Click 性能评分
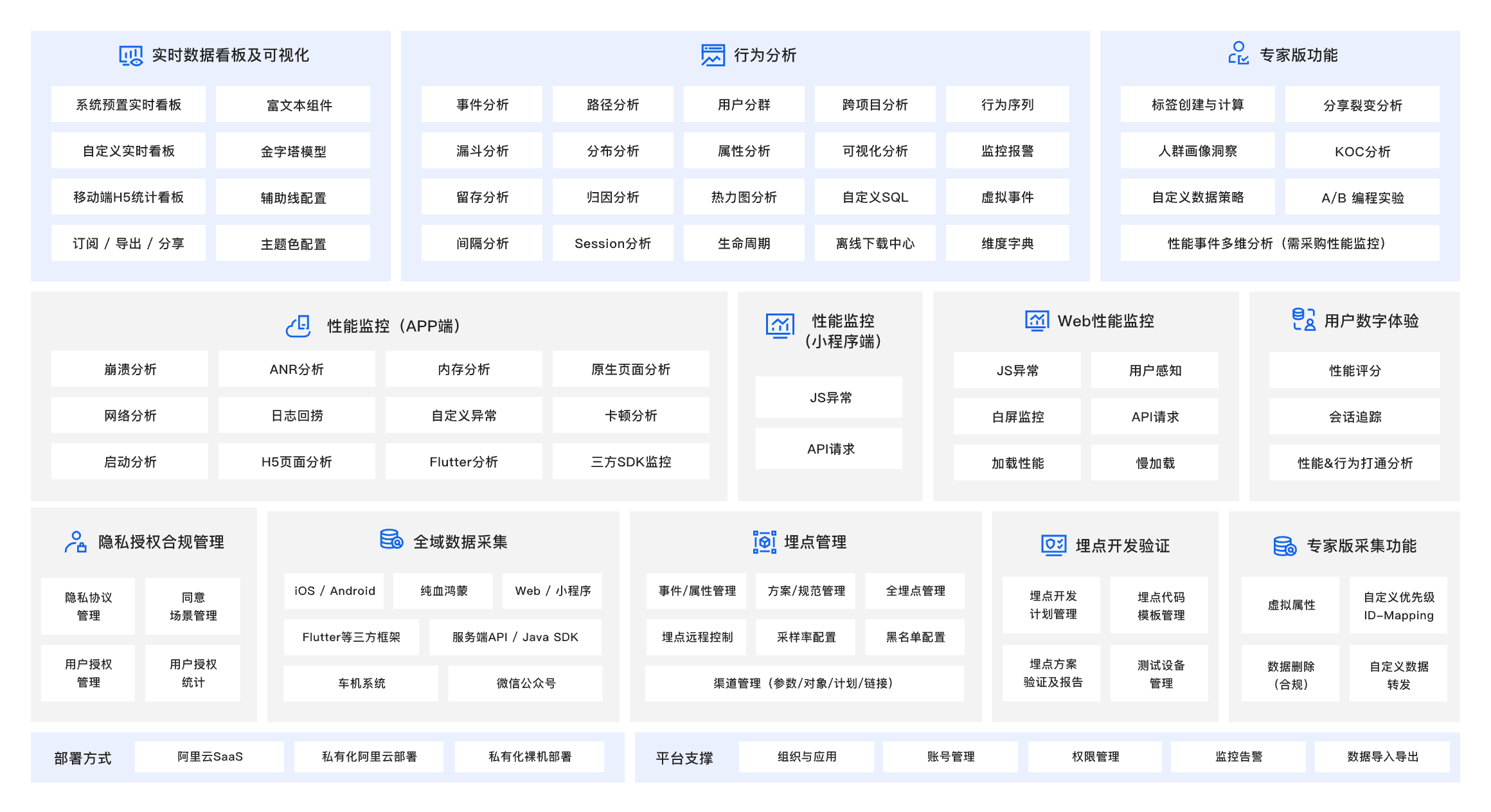Viewport: 1491px width, 812px height. pyautogui.click(x=1355, y=370)
